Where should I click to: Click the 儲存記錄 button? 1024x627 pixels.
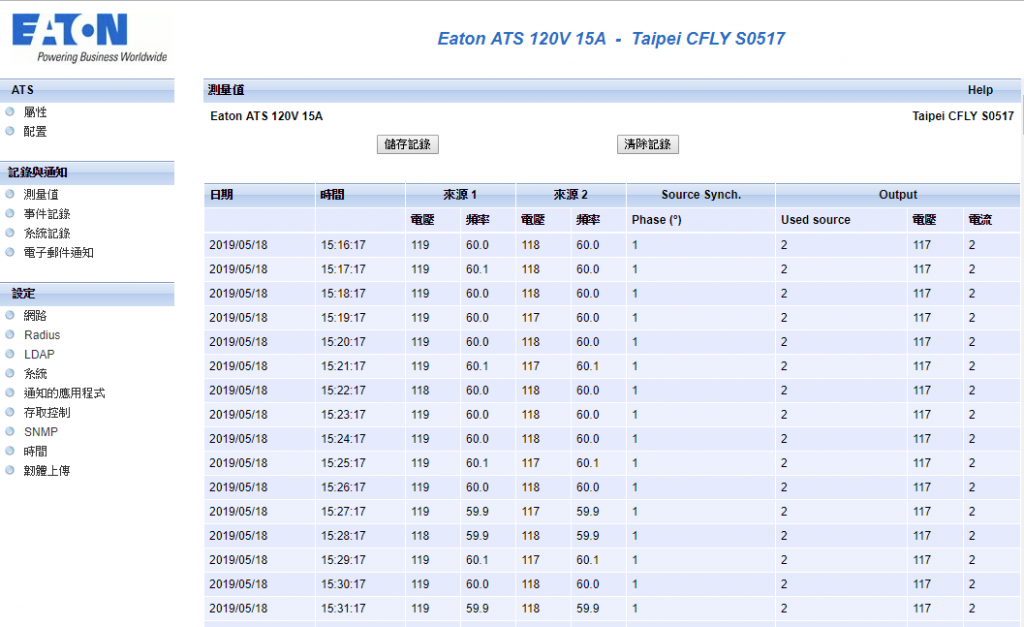pos(408,144)
